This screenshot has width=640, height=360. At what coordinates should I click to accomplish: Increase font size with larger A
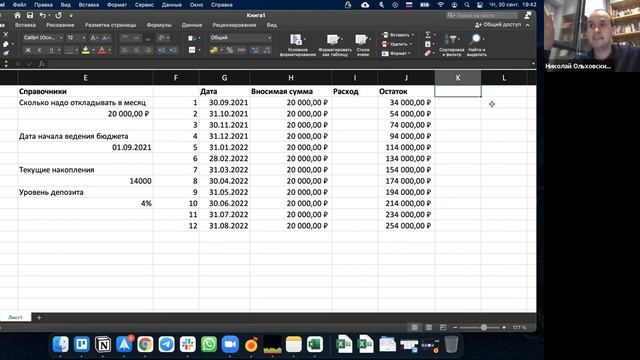tap(93, 38)
